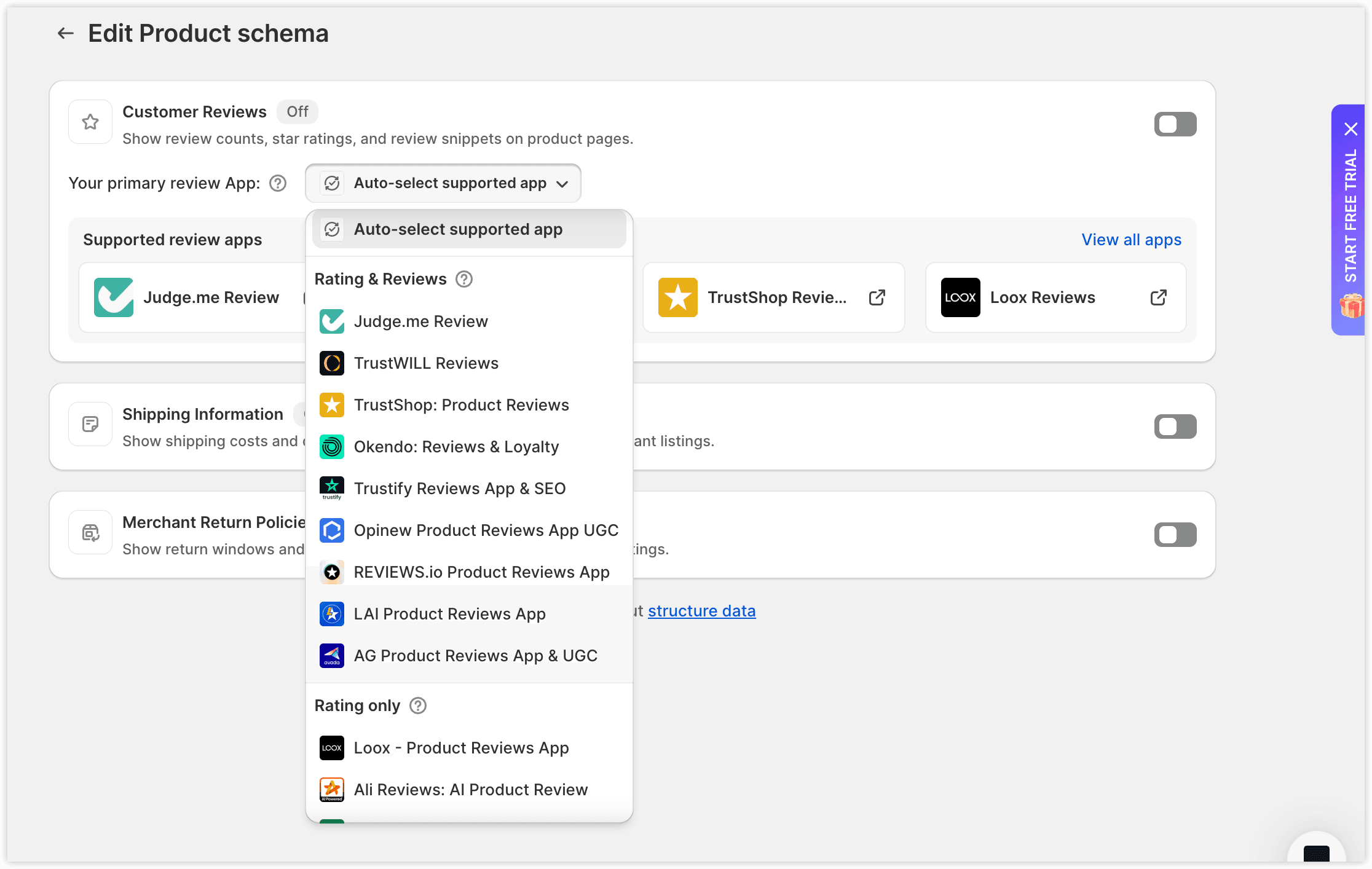Click the Merchant Return Policies icon
The width and height of the screenshot is (1372, 869).
click(90, 532)
